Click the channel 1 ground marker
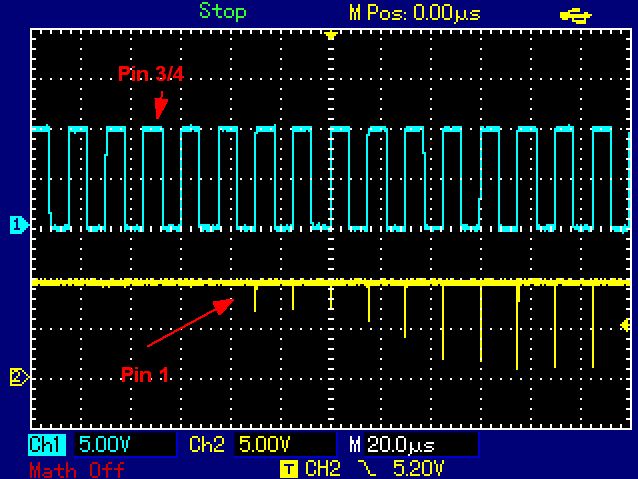638x479 pixels. [16, 225]
